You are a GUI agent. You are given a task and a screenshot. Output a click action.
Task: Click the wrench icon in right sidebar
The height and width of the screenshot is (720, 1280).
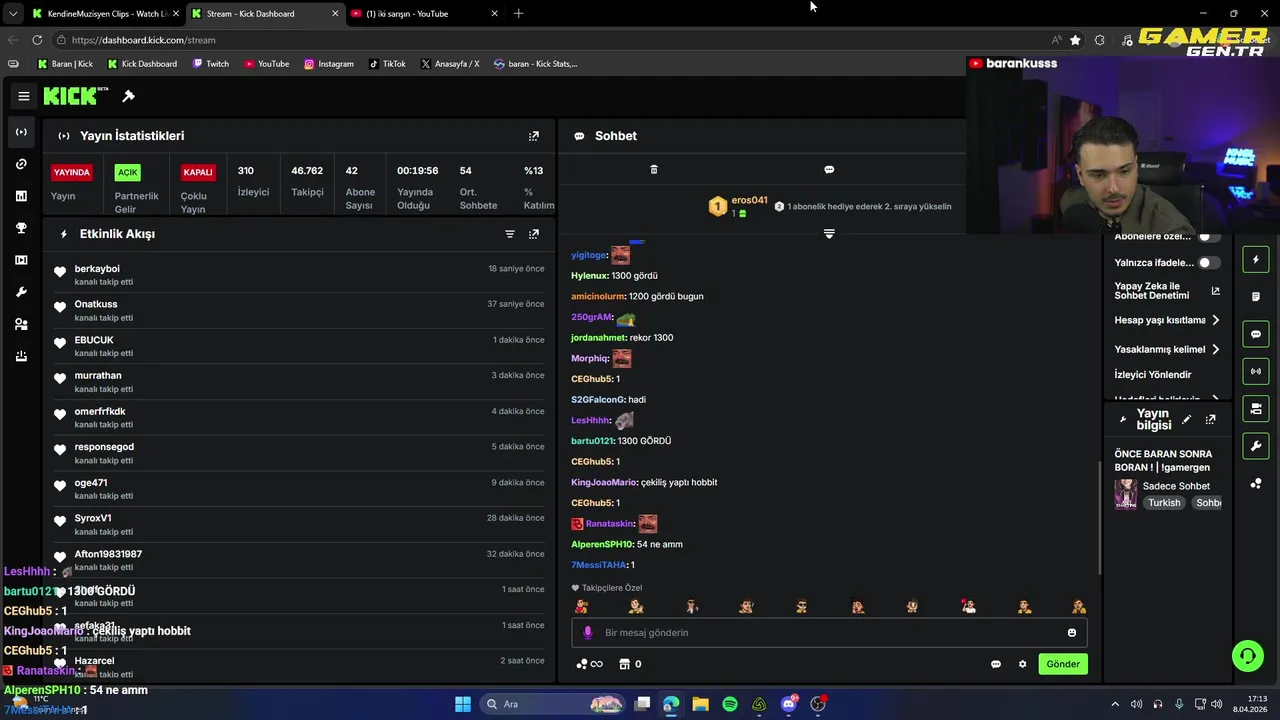click(1256, 445)
